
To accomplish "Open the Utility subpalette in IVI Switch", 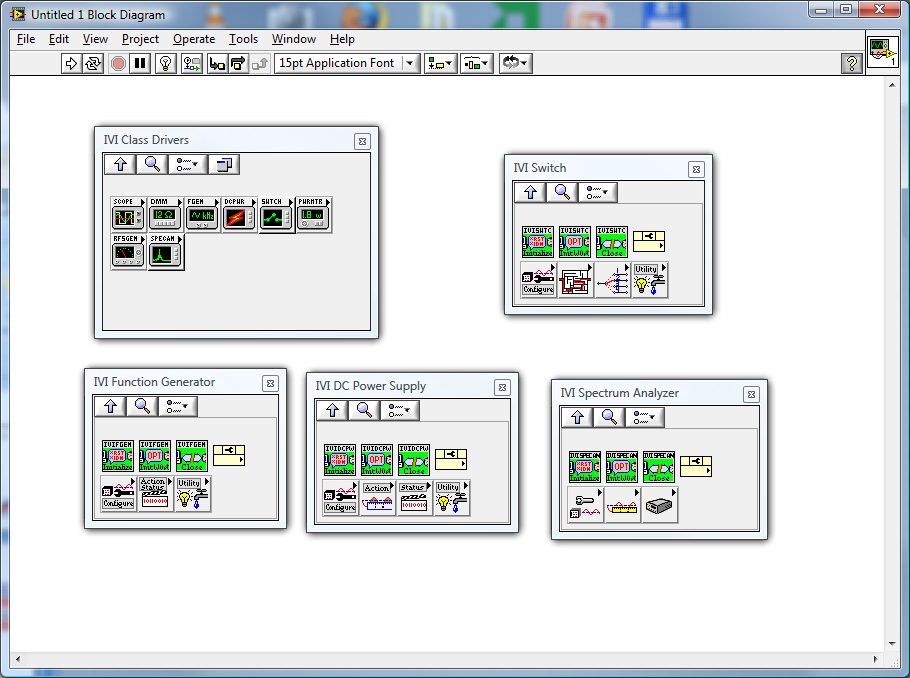I will coord(649,280).
